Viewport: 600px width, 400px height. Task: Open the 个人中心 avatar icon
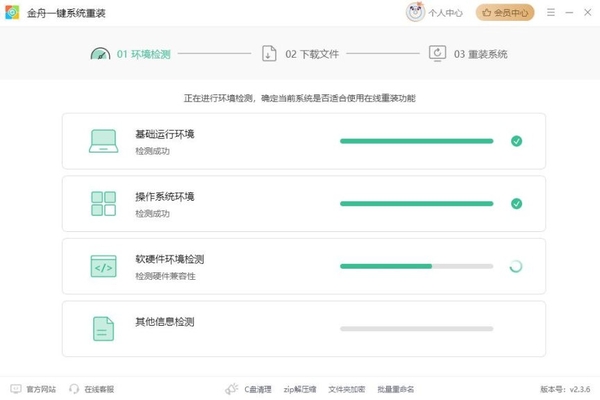point(415,12)
